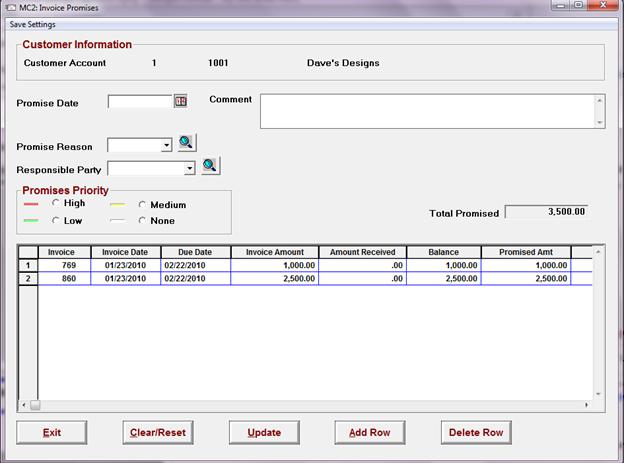Click the Promised Amt column header
Image resolution: width=624 pixels, height=463 pixels.
tap(526, 252)
